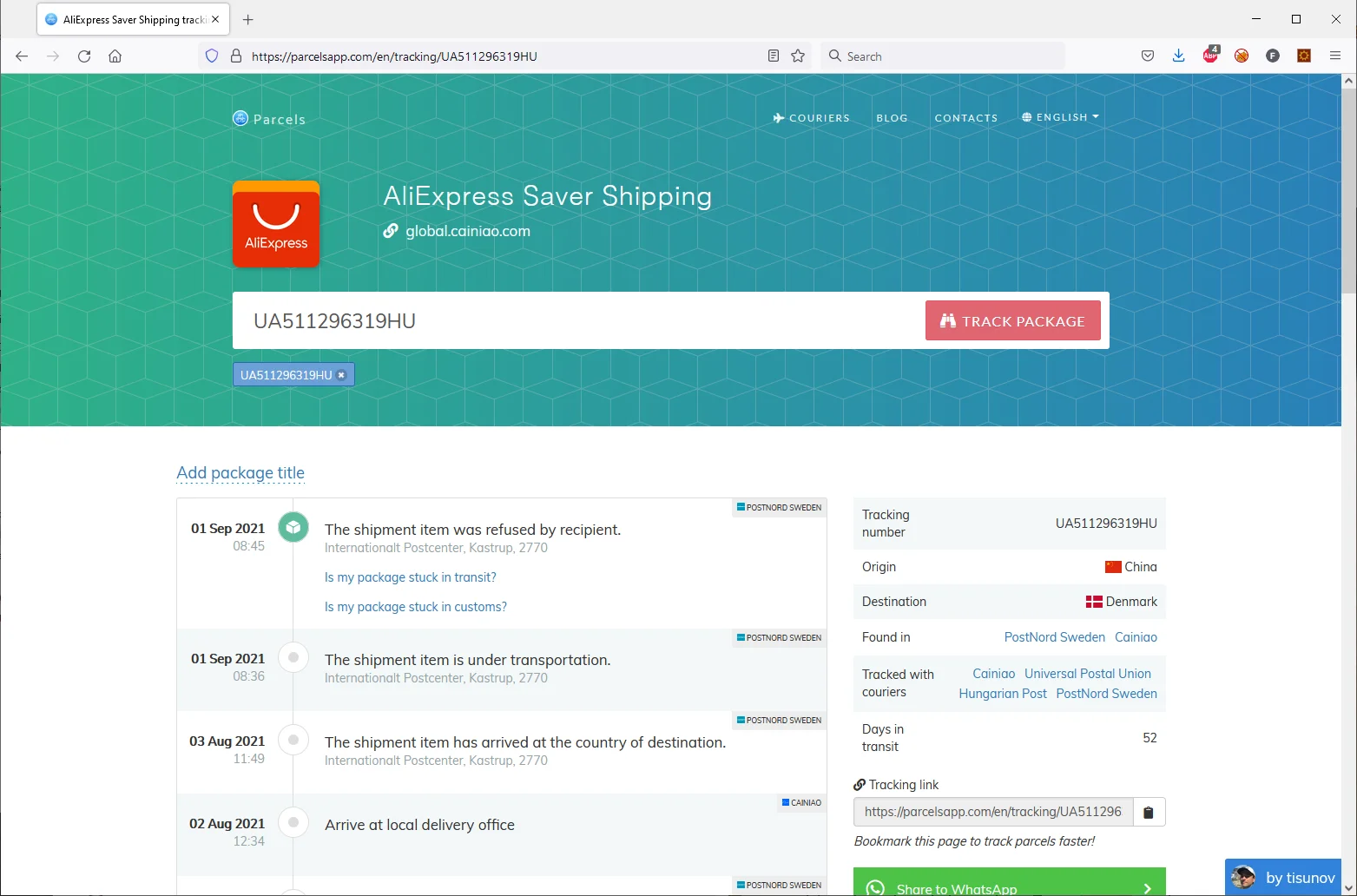Viewport: 1357px width, 896px height.
Task: Open the Adblock Plus extension
Action: pos(1210,56)
